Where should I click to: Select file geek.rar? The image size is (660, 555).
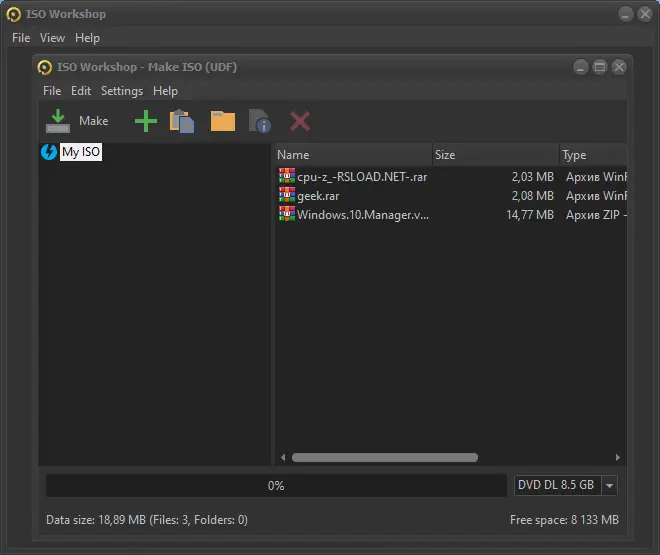click(x=318, y=196)
